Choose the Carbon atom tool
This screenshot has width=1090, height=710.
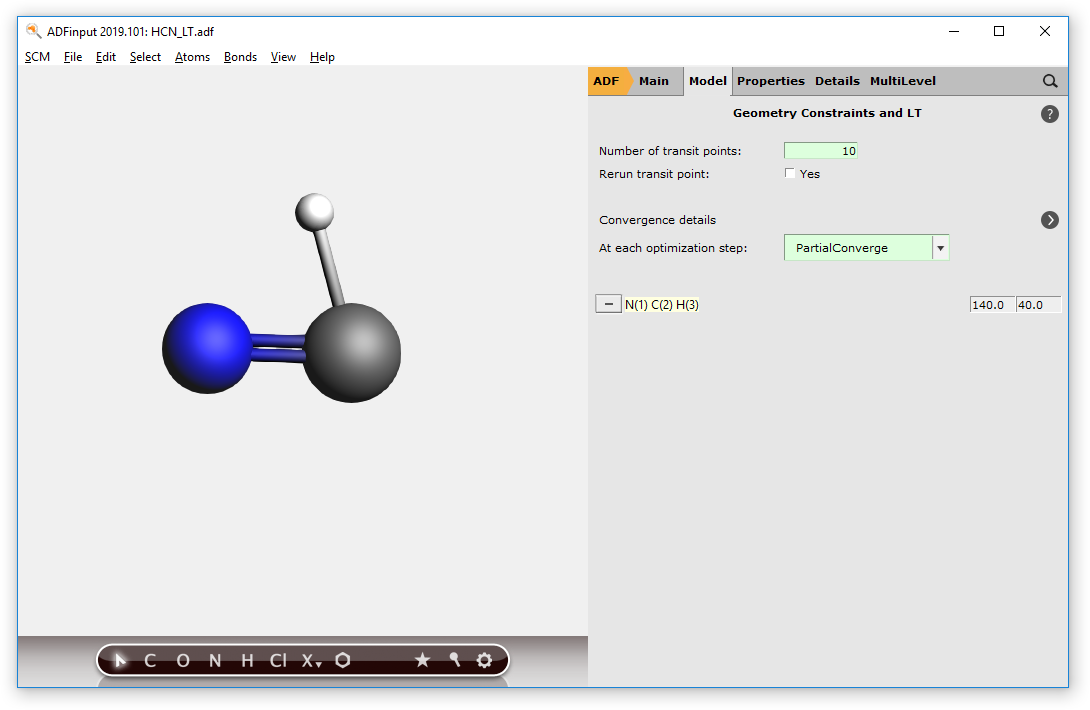(x=149, y=661)
